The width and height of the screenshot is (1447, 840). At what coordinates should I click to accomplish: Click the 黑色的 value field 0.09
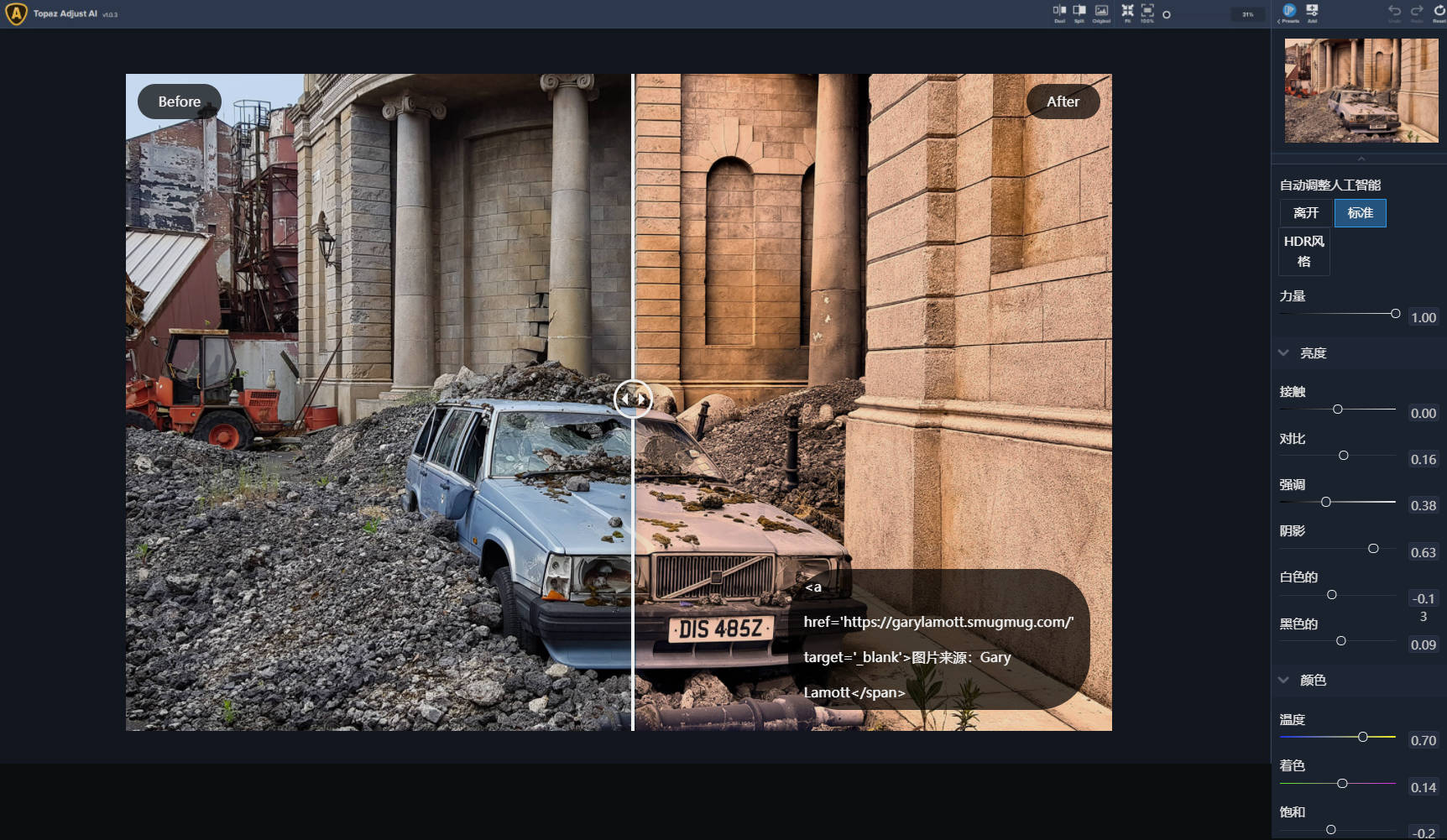1423,645
